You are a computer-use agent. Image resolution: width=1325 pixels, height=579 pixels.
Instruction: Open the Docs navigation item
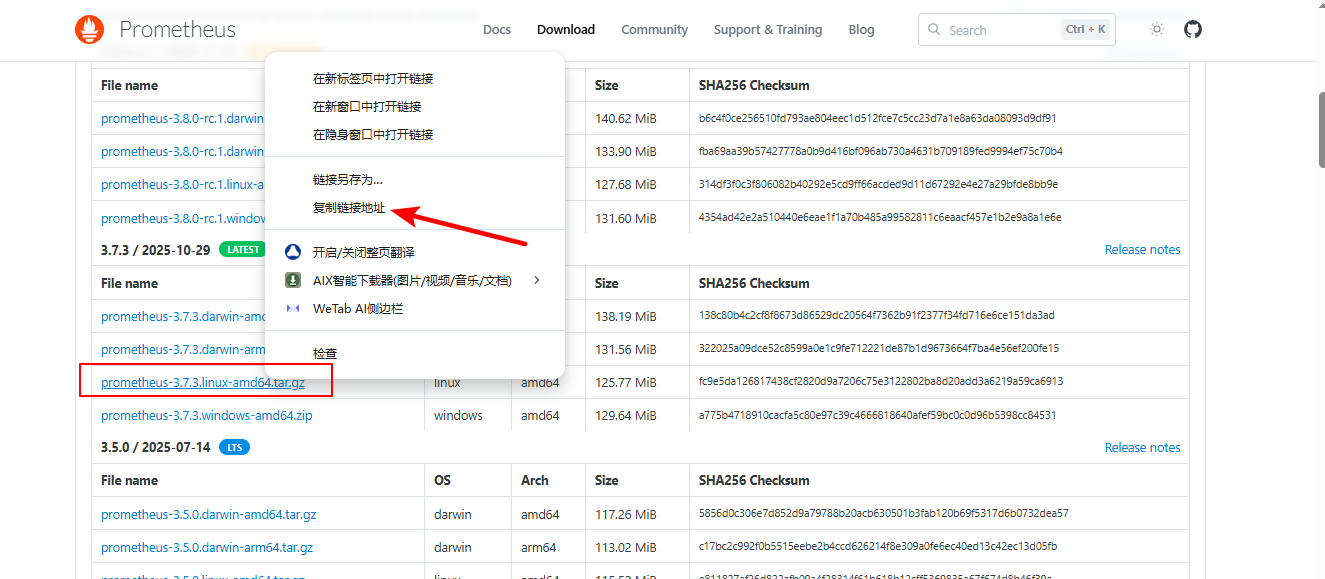tap(497, 30)
